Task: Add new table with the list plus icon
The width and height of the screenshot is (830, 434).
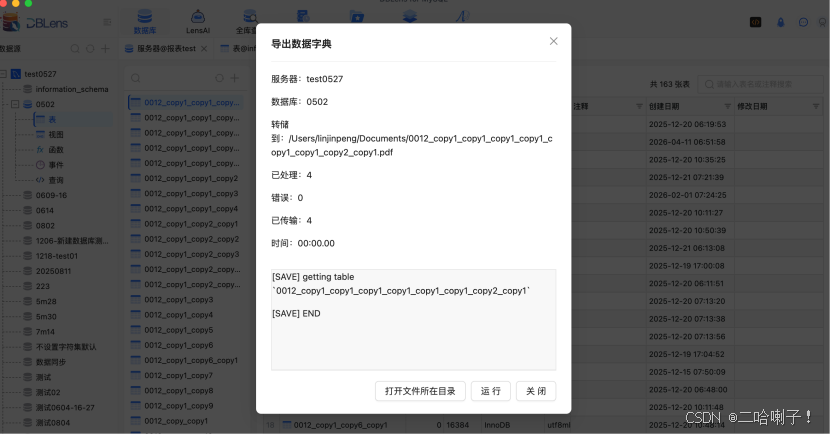Action: click(234, 78)
